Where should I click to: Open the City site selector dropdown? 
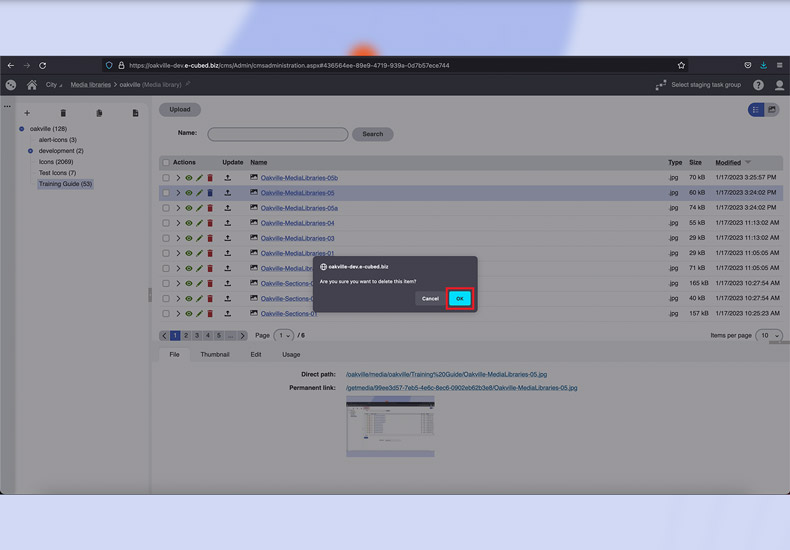(x=53, y=85)
